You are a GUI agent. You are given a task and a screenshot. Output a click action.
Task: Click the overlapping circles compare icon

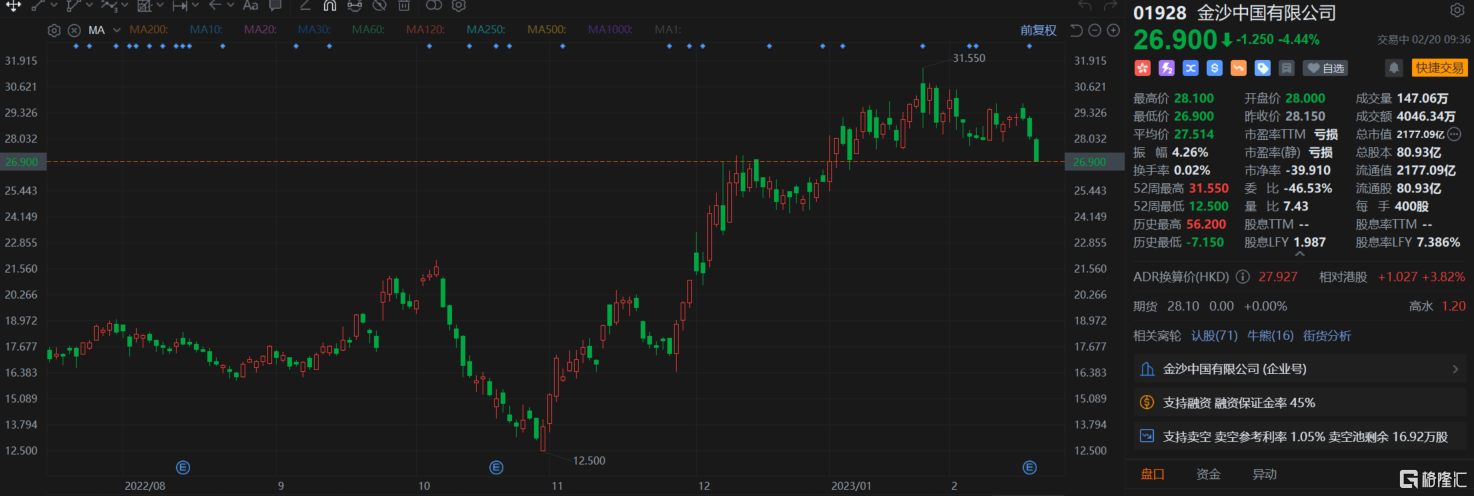(434, 5)
